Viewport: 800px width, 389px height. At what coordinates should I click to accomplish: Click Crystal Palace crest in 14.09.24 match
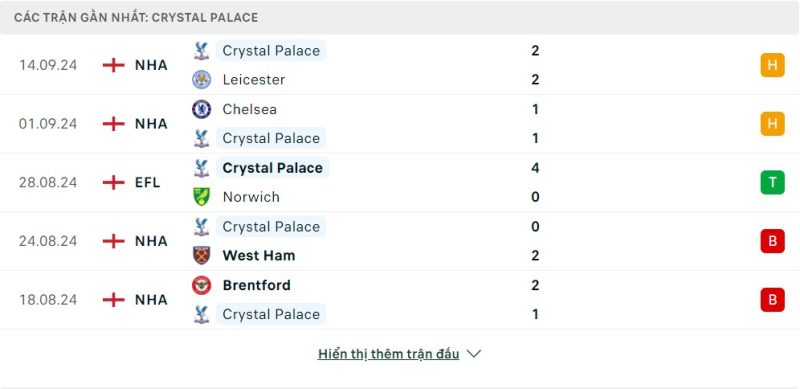[202, 51]
